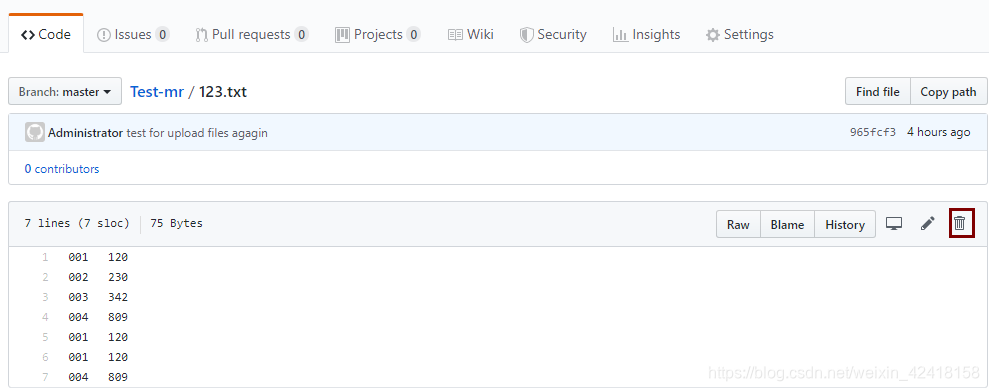Open commit message 'test for upload files agagin'
The width and height of the screenshot is (989, 391).
coord(197,133)
